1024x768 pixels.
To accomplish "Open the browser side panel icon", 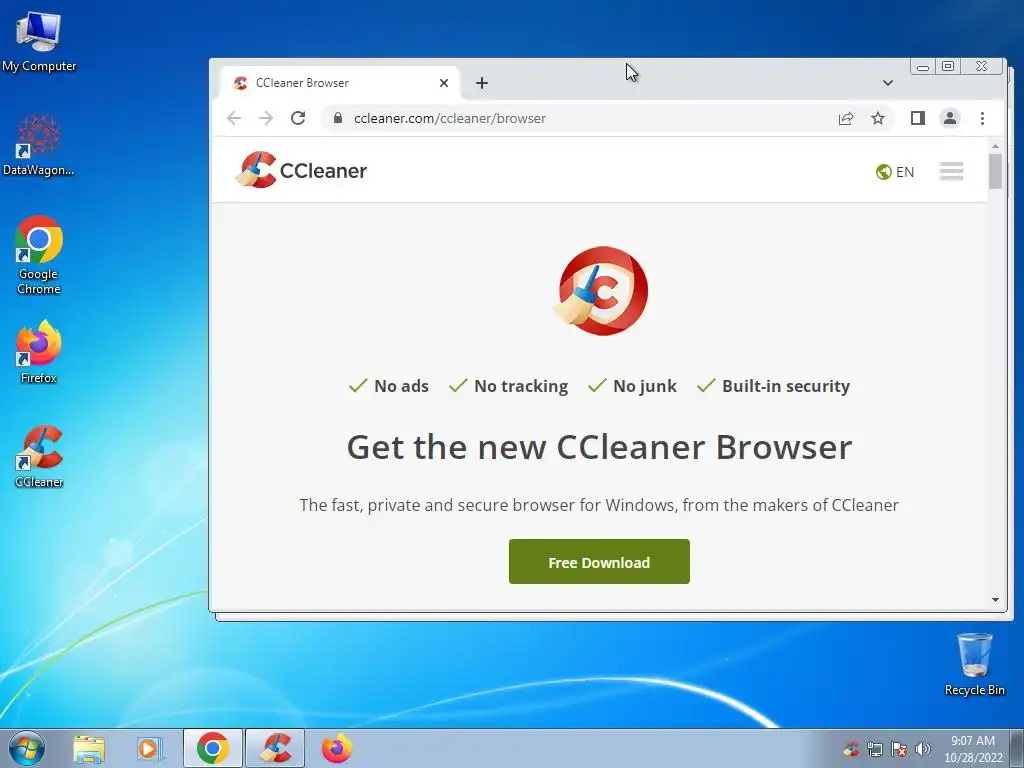I will [x=918, y=118].
